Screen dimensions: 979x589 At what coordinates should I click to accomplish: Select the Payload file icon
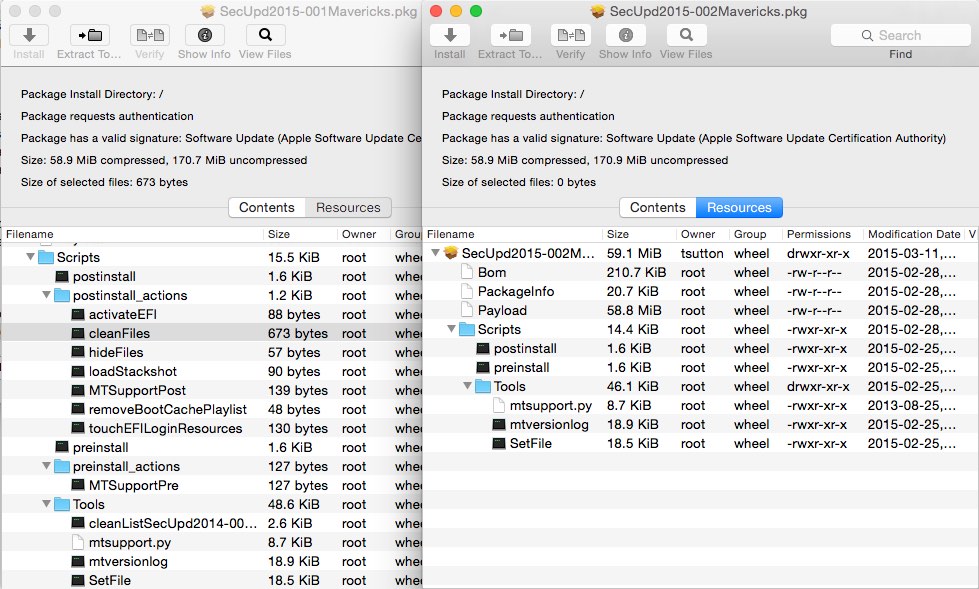[466, 310]
